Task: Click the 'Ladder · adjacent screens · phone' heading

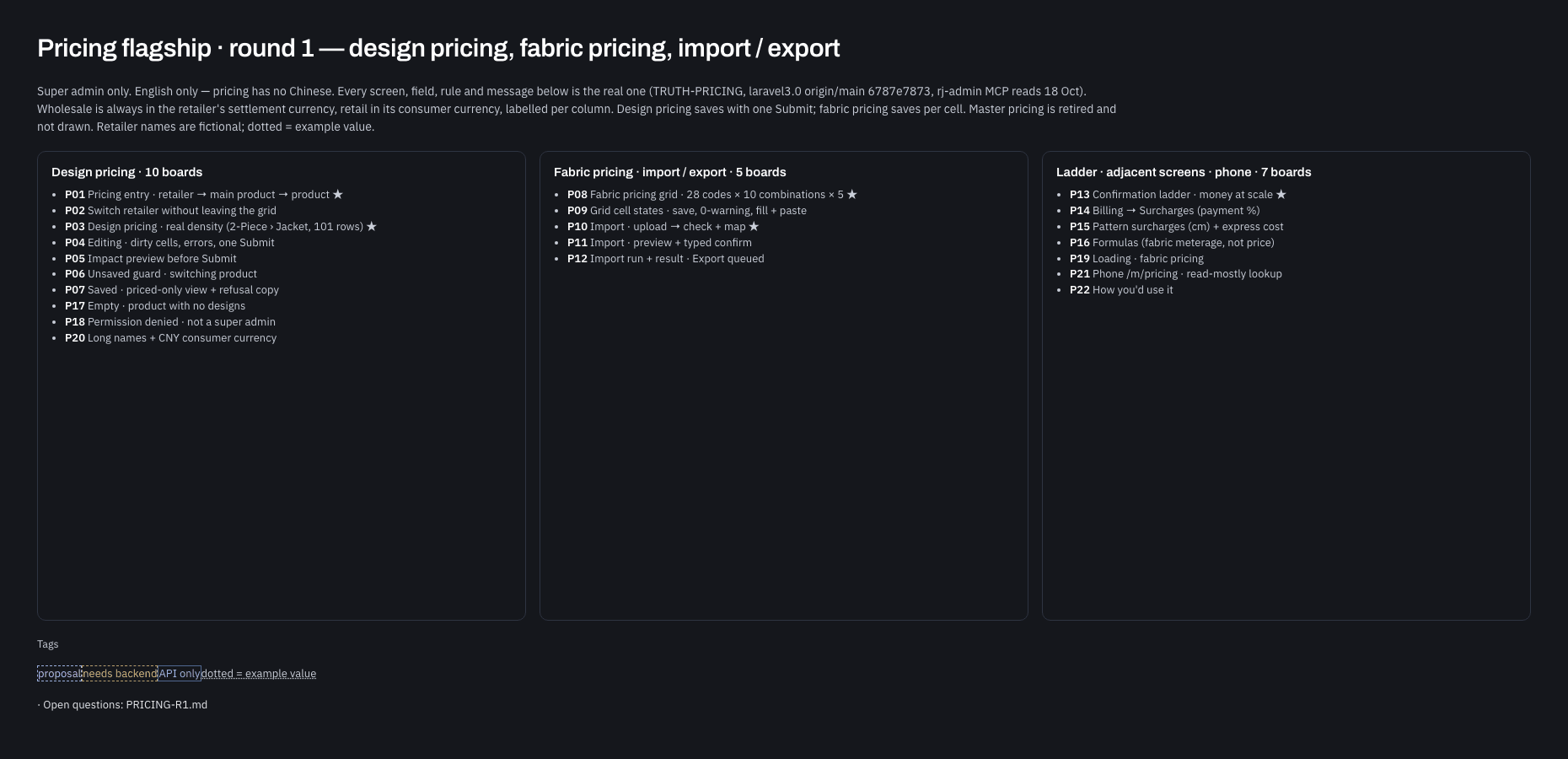Action: (1184, 172)
